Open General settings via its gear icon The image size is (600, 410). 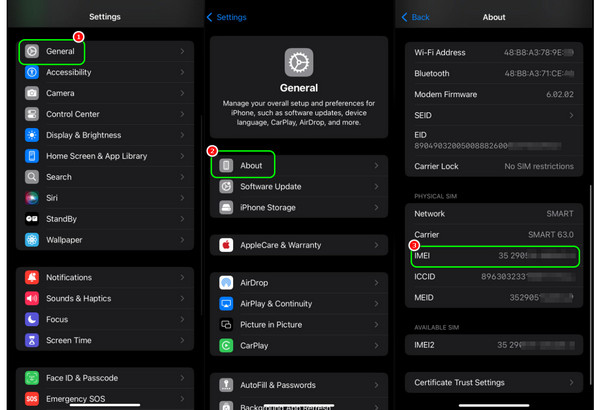(x=32, y=51)
